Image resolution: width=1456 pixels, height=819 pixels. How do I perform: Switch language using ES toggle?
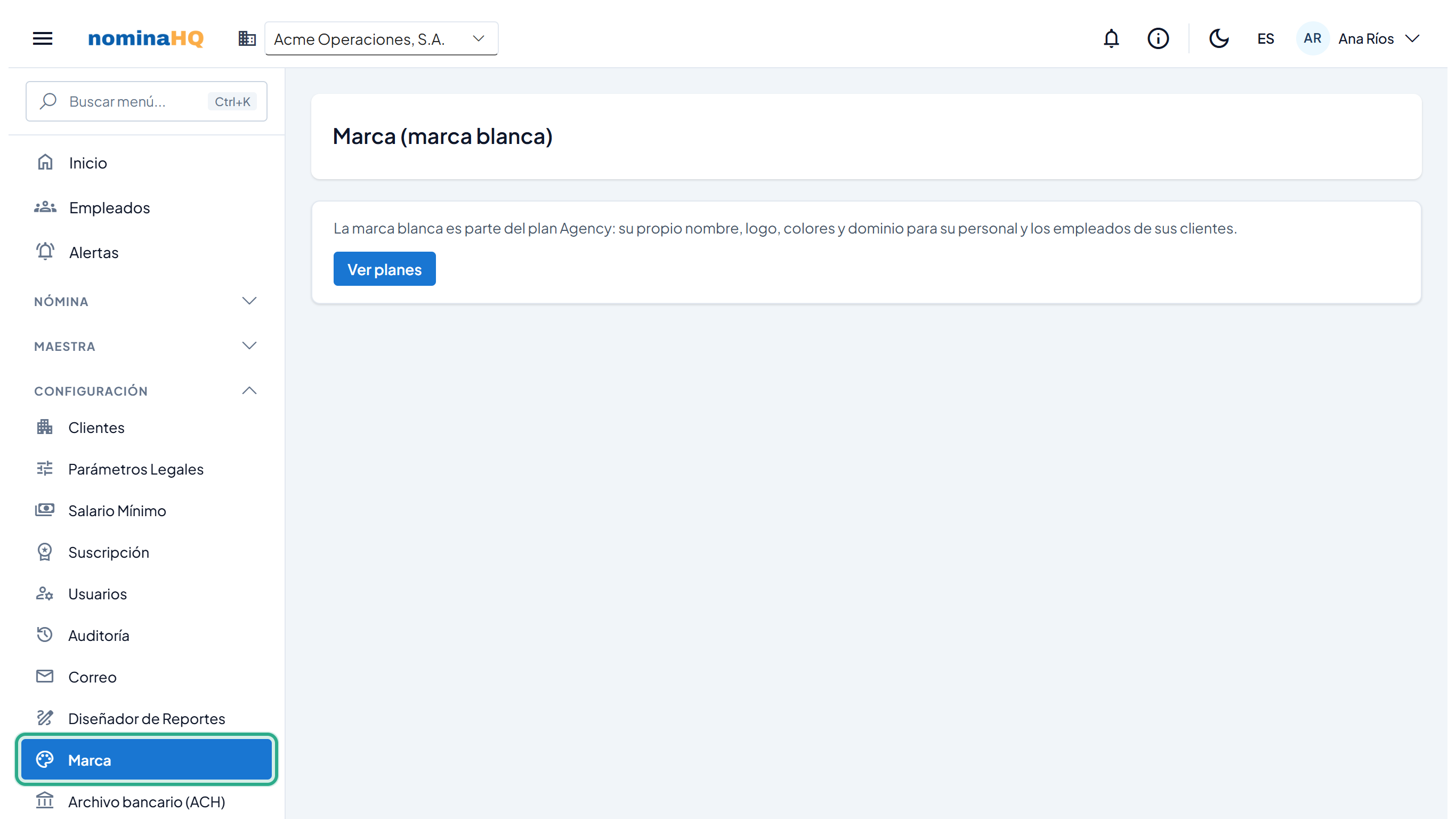pyautogui.click(x=1266, y=38)
